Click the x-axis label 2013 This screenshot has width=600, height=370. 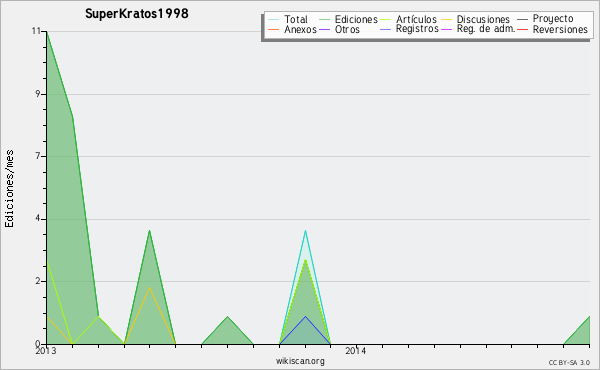point(46,351)
